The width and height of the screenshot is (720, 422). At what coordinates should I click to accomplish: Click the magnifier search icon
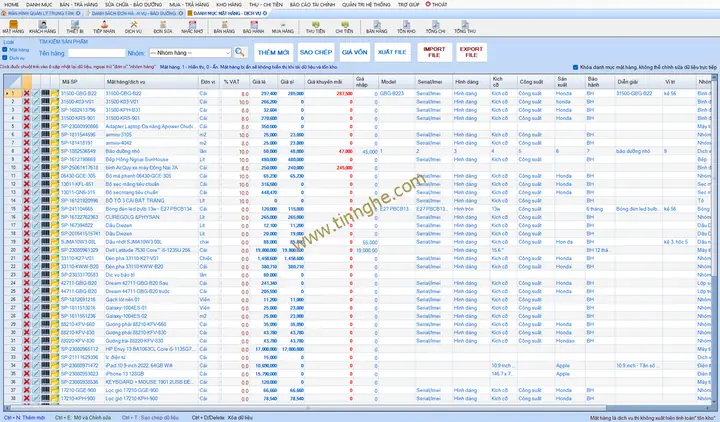tap(240, 51)
